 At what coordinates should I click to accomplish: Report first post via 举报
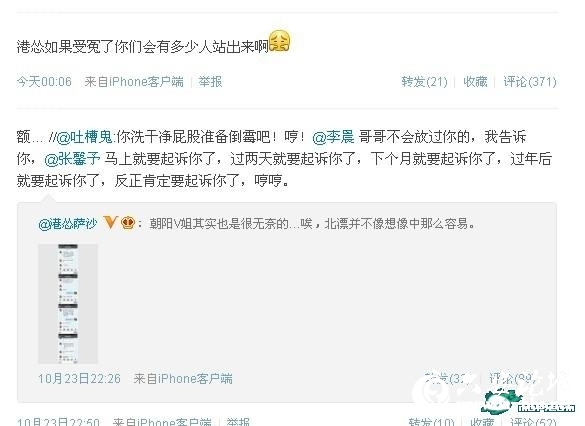point(210,81)
